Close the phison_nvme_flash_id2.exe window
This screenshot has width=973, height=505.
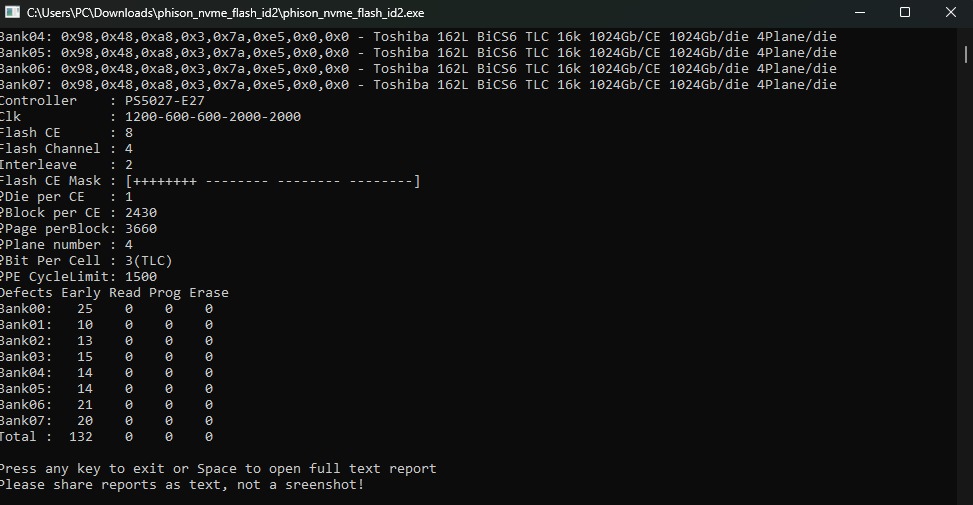point(950,12)
